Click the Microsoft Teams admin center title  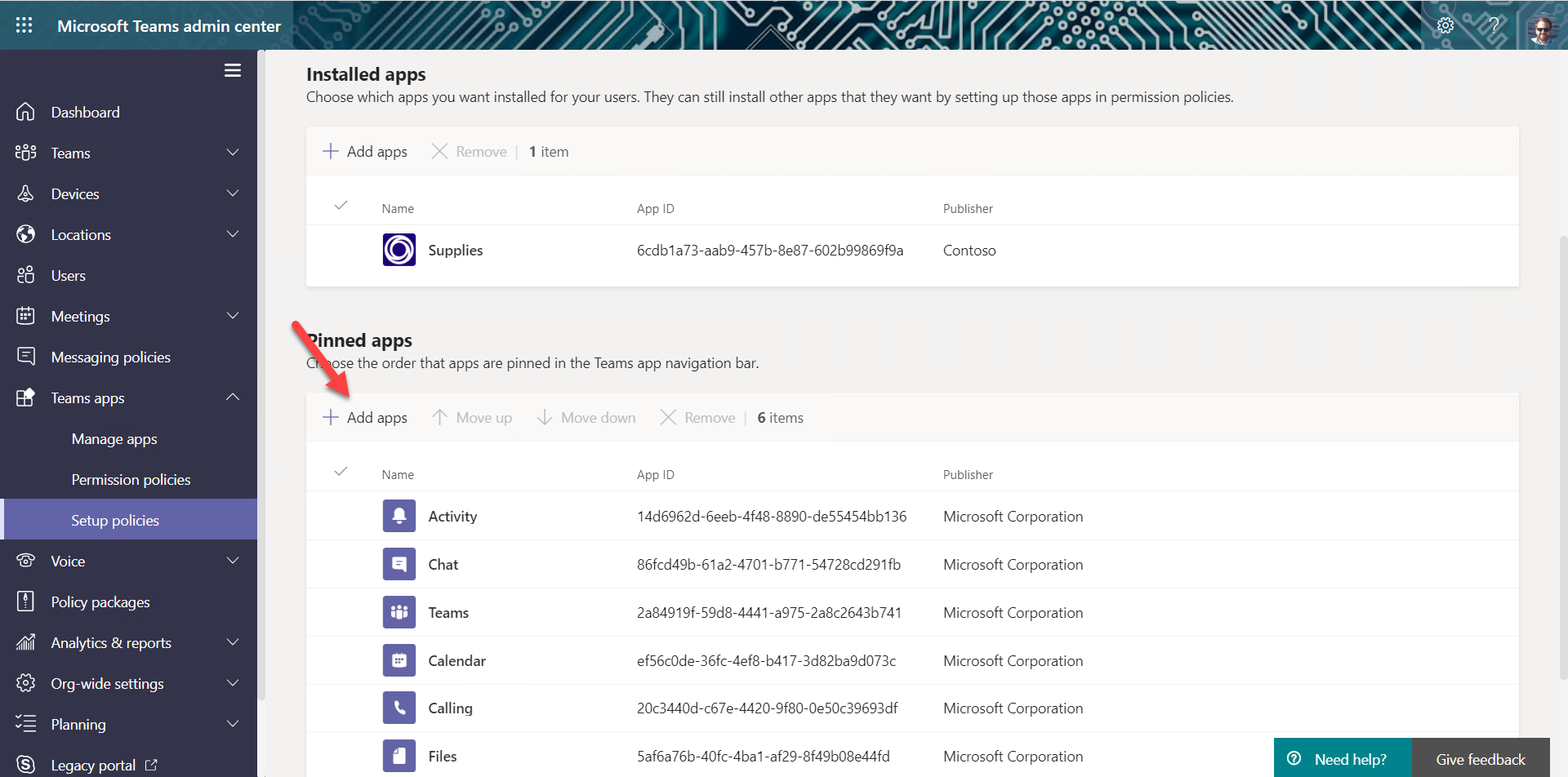click(169, 26)
